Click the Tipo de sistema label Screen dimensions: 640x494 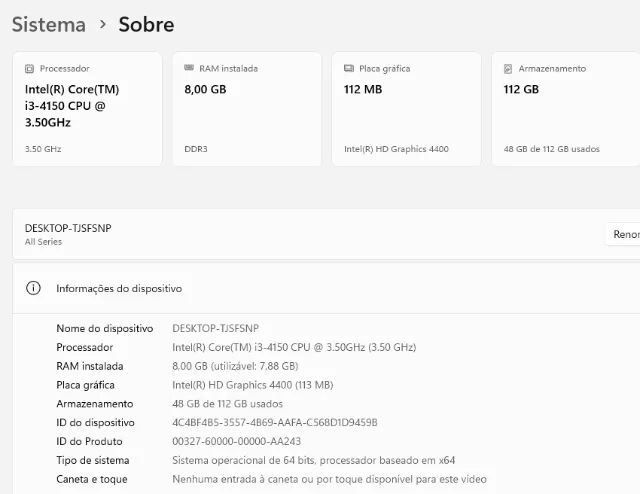93,461
